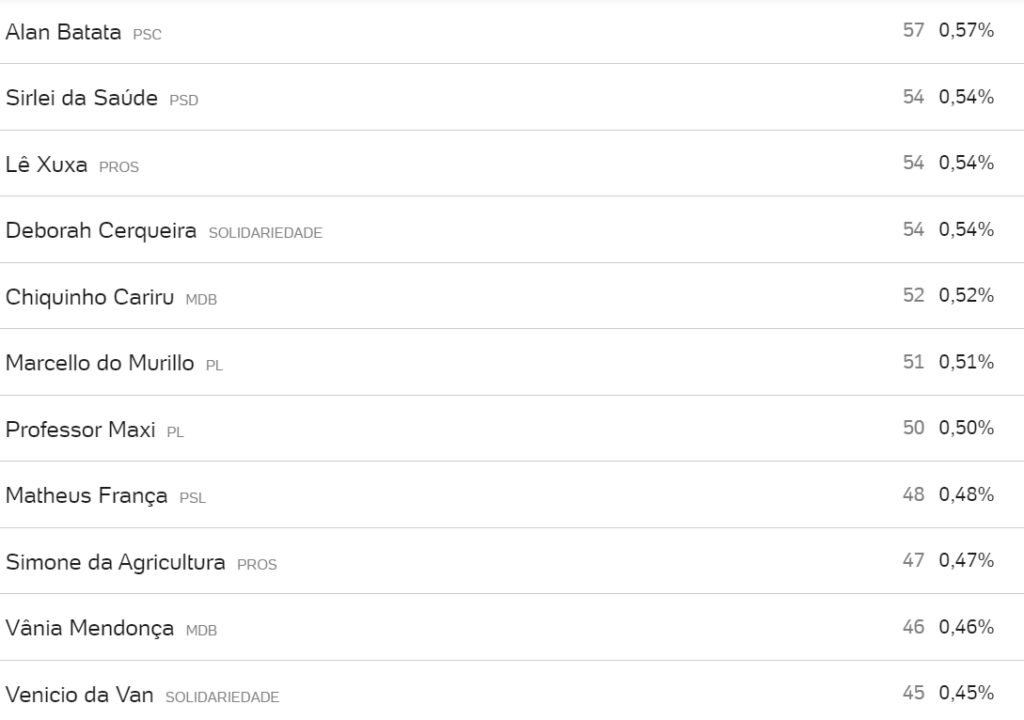This screenshot has height=720, width=1024.
Task: Open the Marcello do Murillo name
Action: [99, 363]
